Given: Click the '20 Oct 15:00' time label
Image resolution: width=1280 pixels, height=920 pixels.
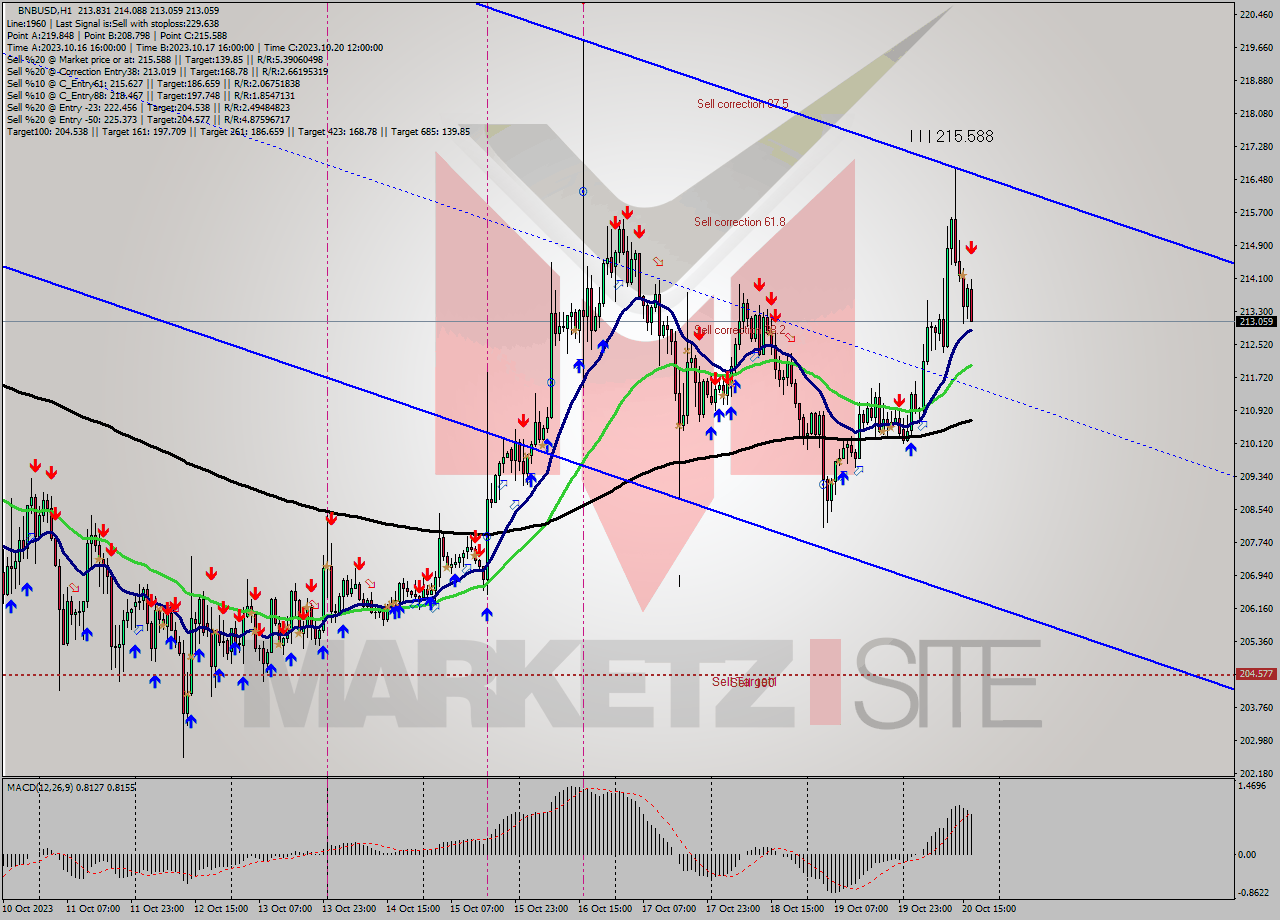Looking at the screenshot, I should [x=989, y=910].
